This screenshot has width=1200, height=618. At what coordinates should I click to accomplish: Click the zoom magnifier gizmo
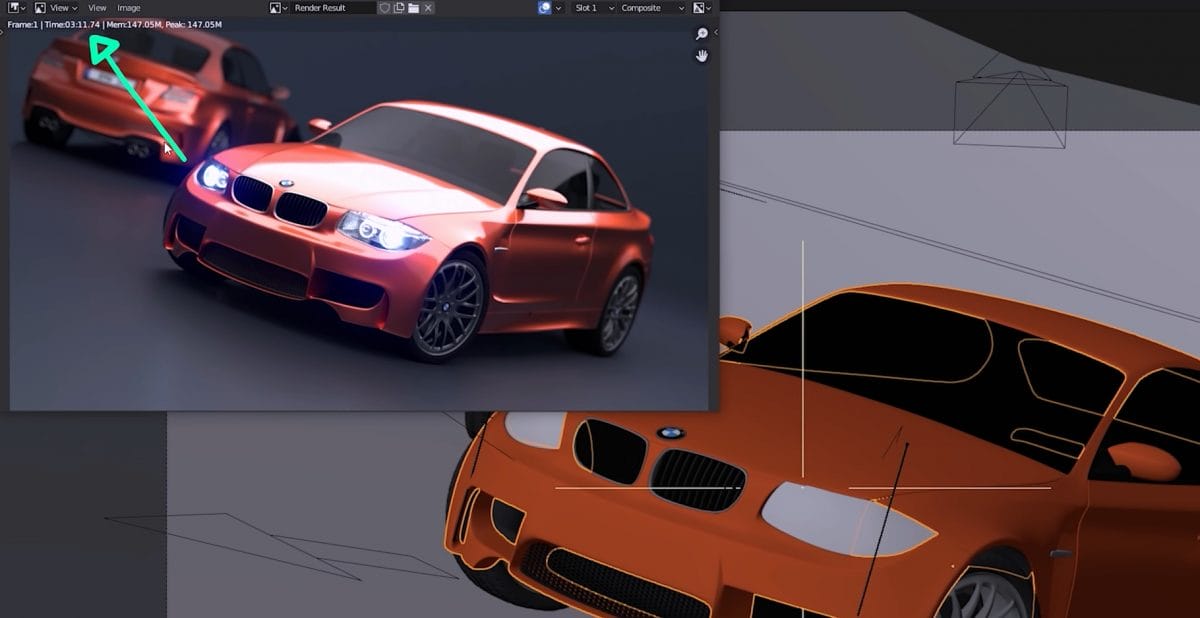tap(702, 34)
